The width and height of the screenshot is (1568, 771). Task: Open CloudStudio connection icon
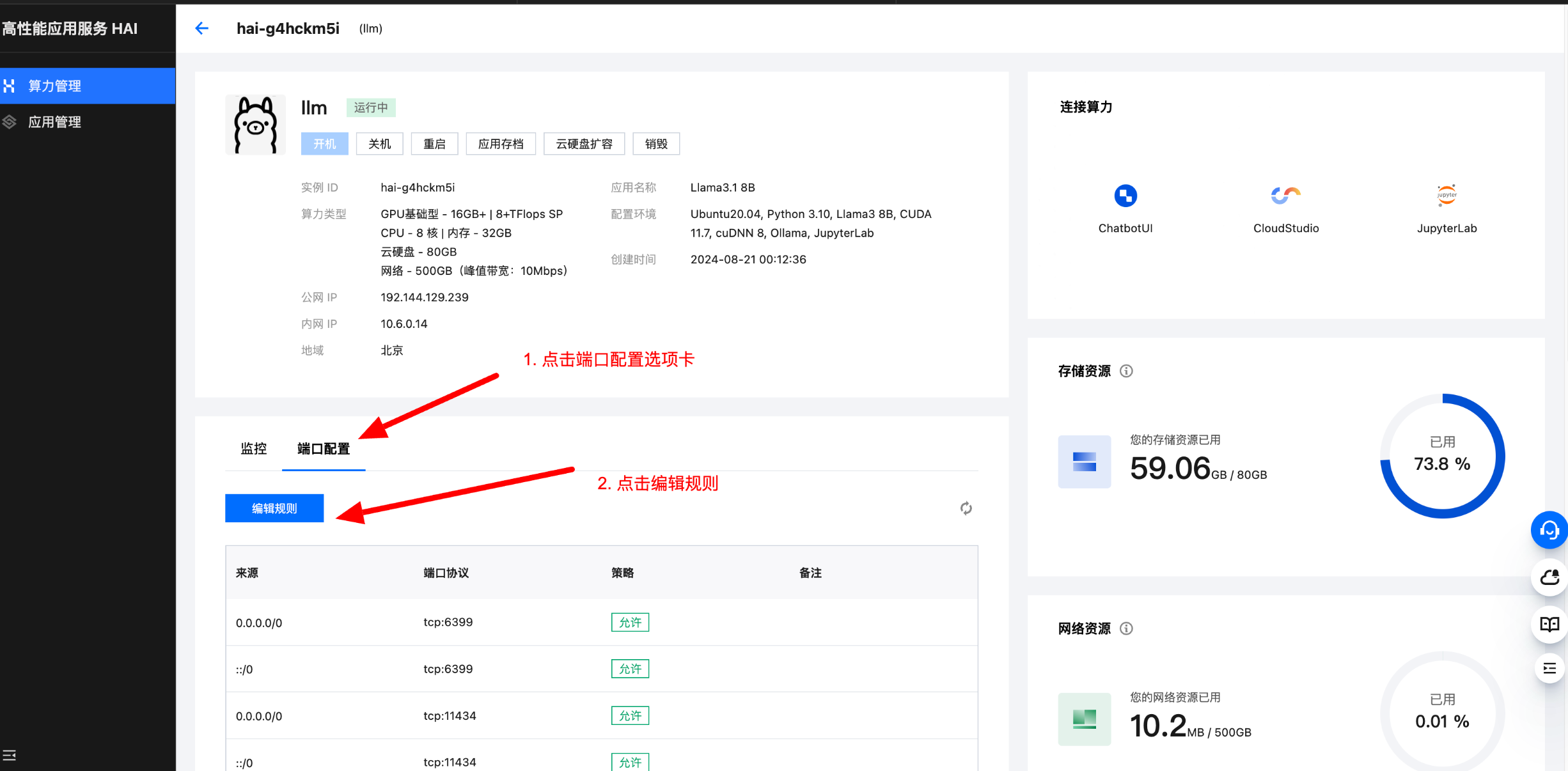coord(1285,196)
